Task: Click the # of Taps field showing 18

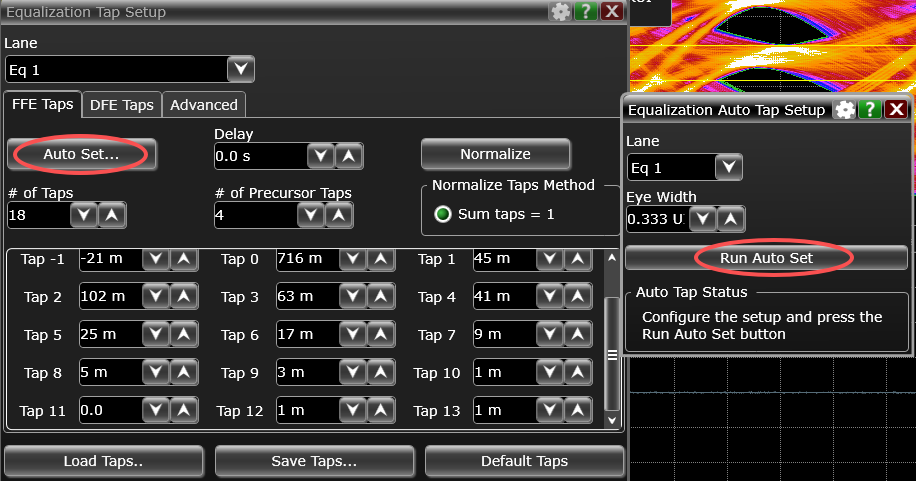Action: pos(39,215)
